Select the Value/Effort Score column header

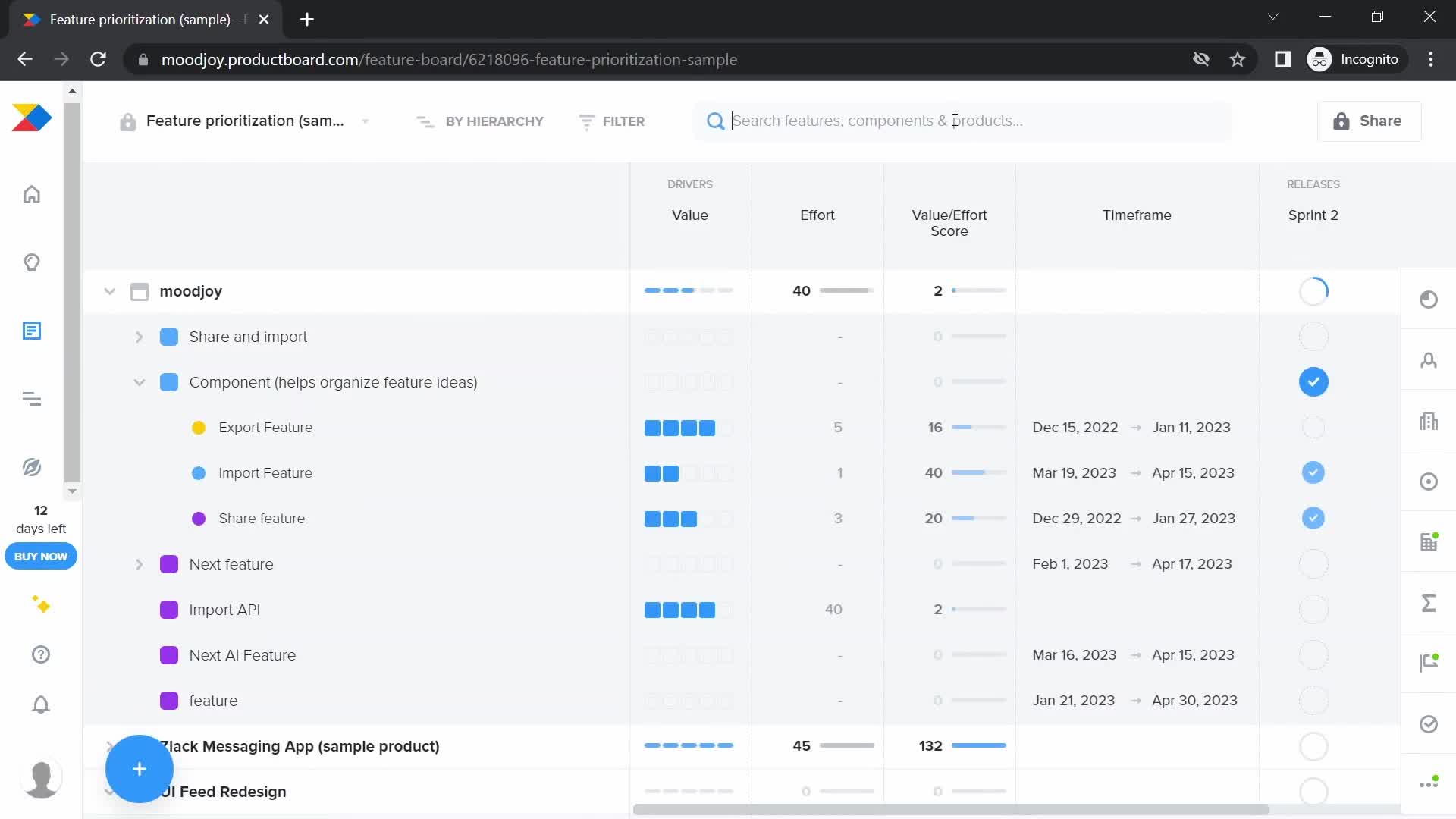tap(949, 223)
